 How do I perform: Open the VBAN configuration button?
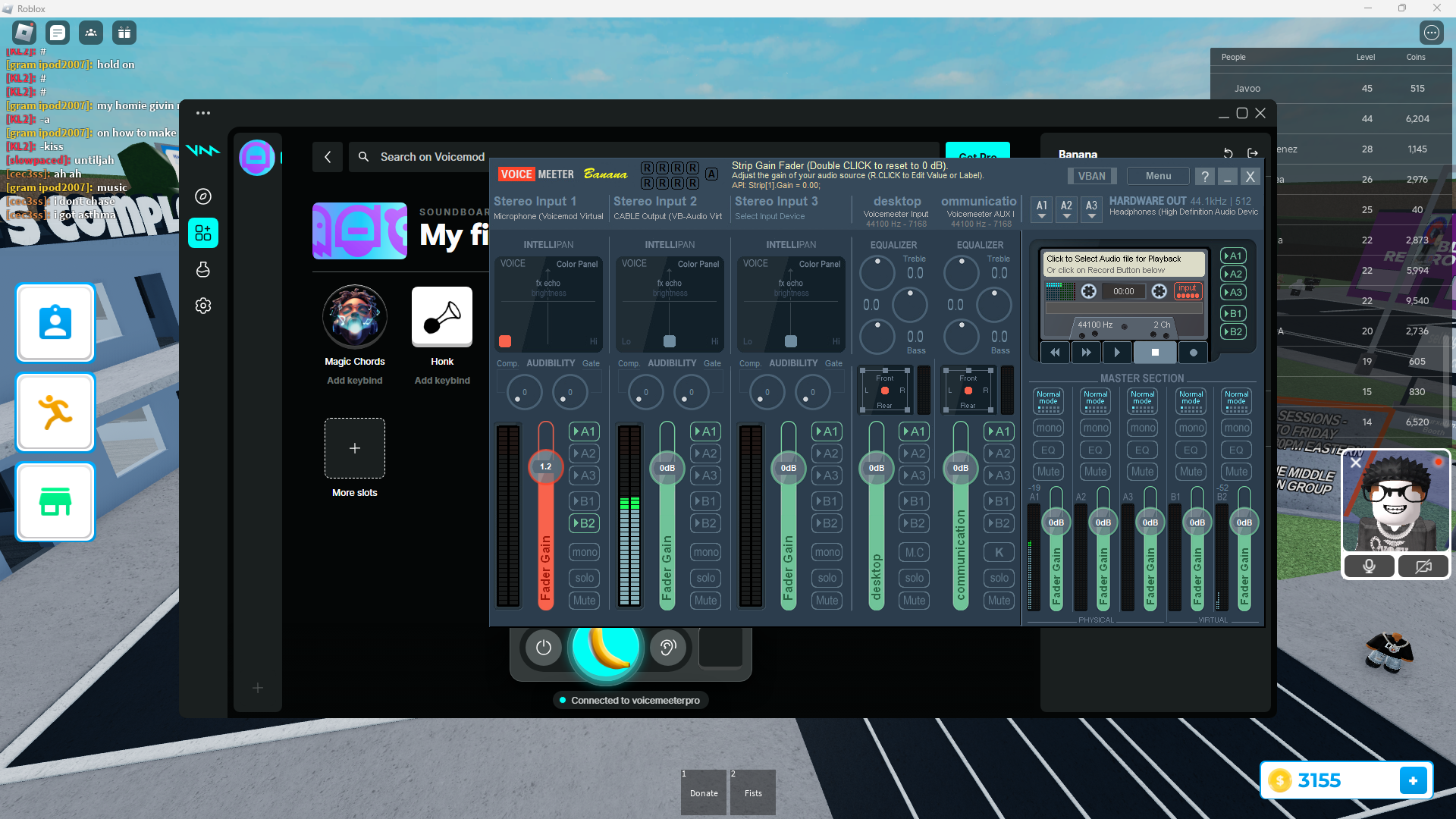tap(1092, 176)
